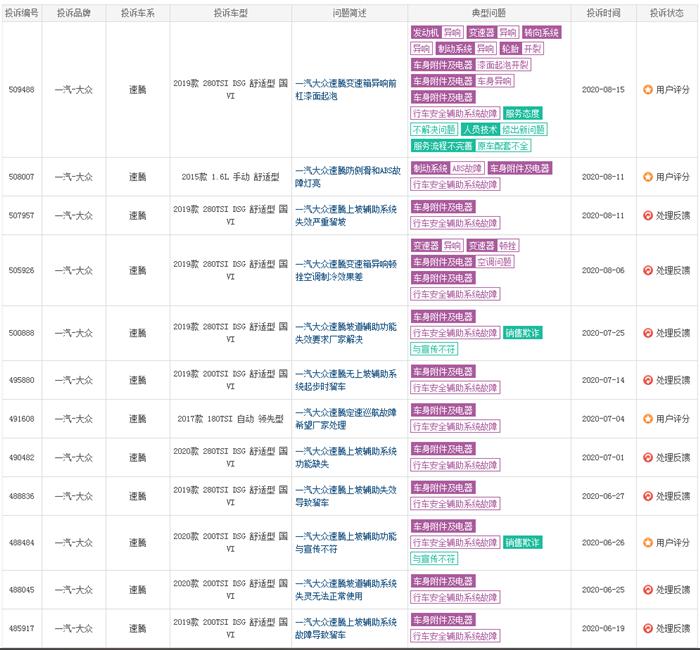Click the 处理反馈 red icon for complaint 495880
This screenshot has width=700, height=650.
click(x=647, y=380)
